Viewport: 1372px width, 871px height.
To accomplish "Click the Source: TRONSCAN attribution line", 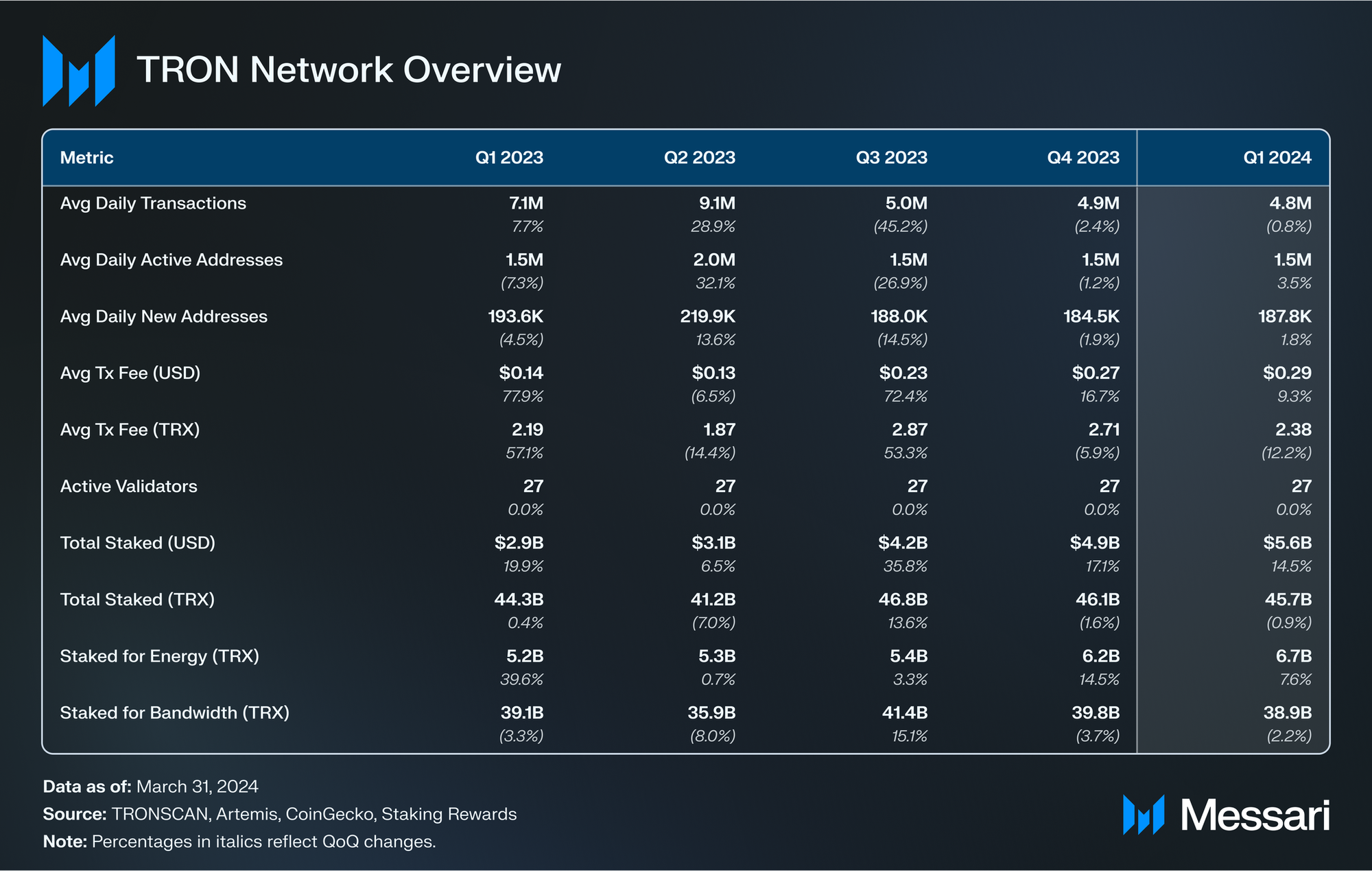I will [x=279, y=814].
